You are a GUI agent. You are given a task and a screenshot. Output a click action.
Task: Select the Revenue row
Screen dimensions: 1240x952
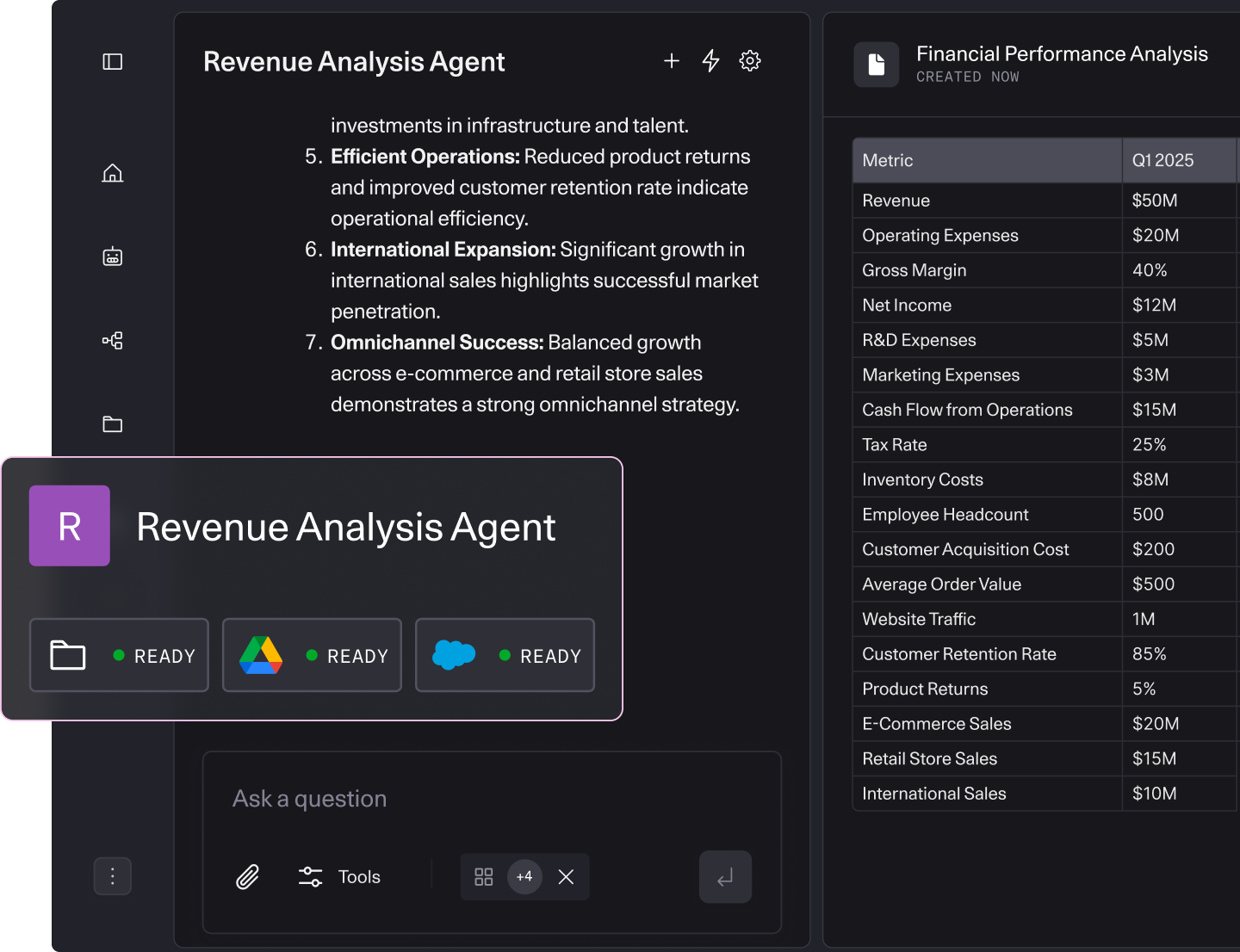1046,201
